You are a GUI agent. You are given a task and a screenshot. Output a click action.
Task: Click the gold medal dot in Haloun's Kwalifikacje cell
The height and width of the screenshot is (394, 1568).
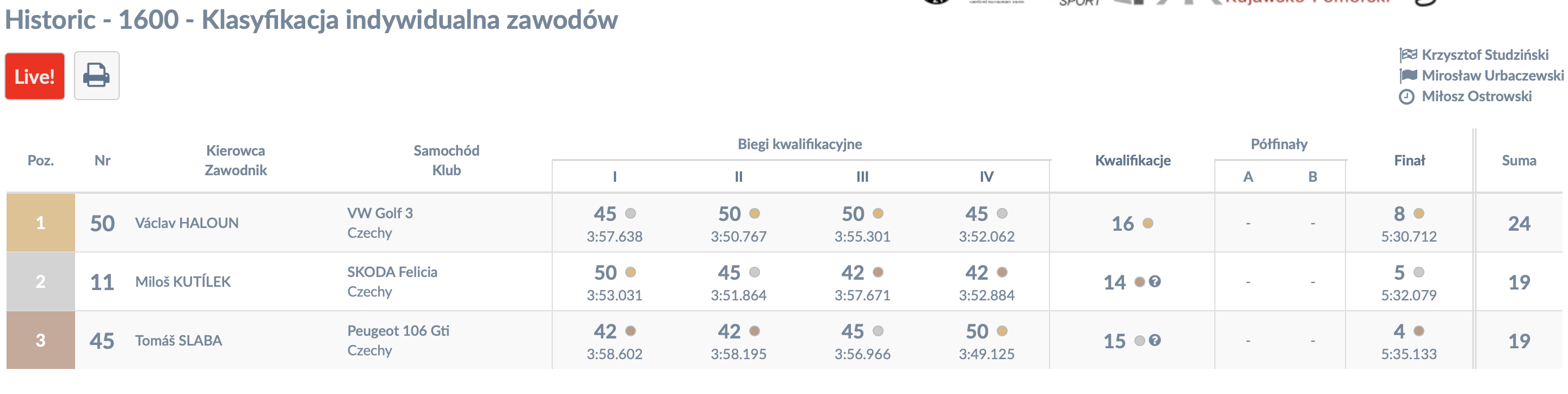[x=1148, y=223]
